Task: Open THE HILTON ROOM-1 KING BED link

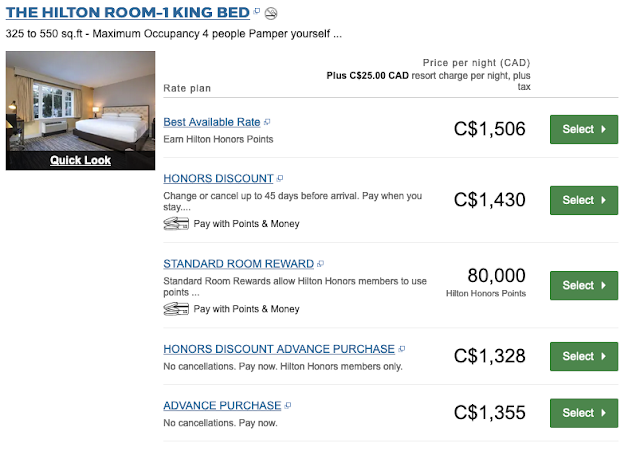Action: point(127,12)
